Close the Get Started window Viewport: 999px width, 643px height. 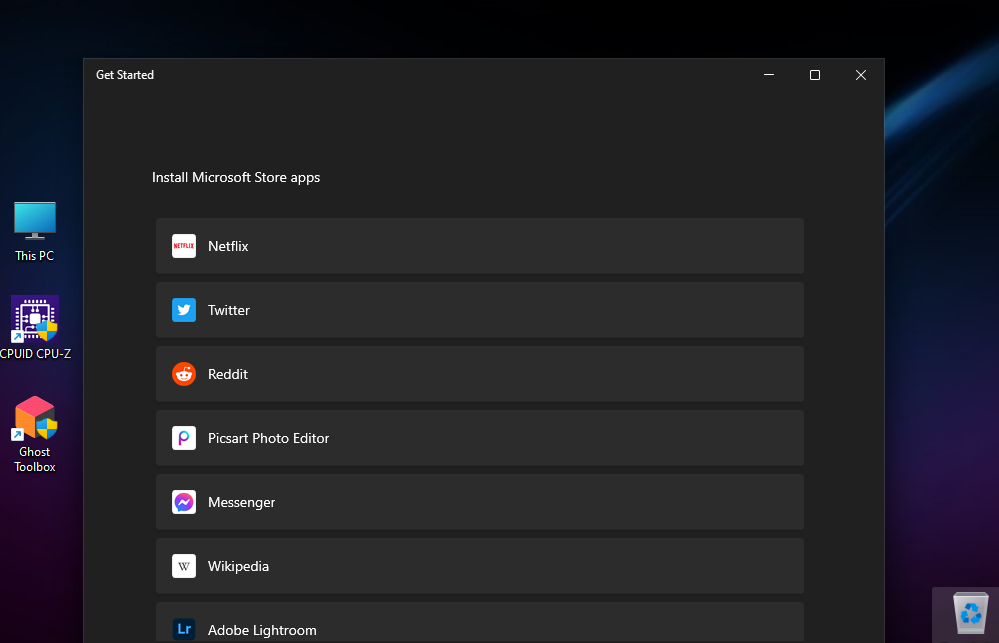861,75
